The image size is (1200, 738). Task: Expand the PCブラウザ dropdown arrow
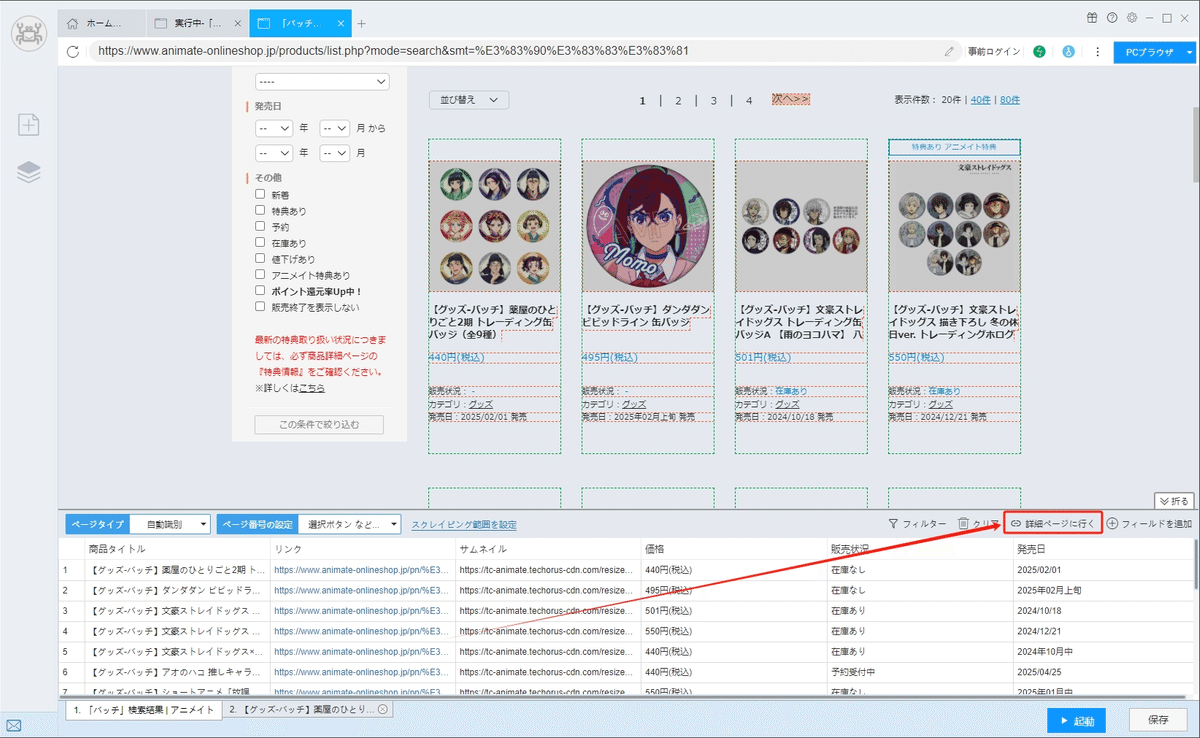(x=1190, y=52)
